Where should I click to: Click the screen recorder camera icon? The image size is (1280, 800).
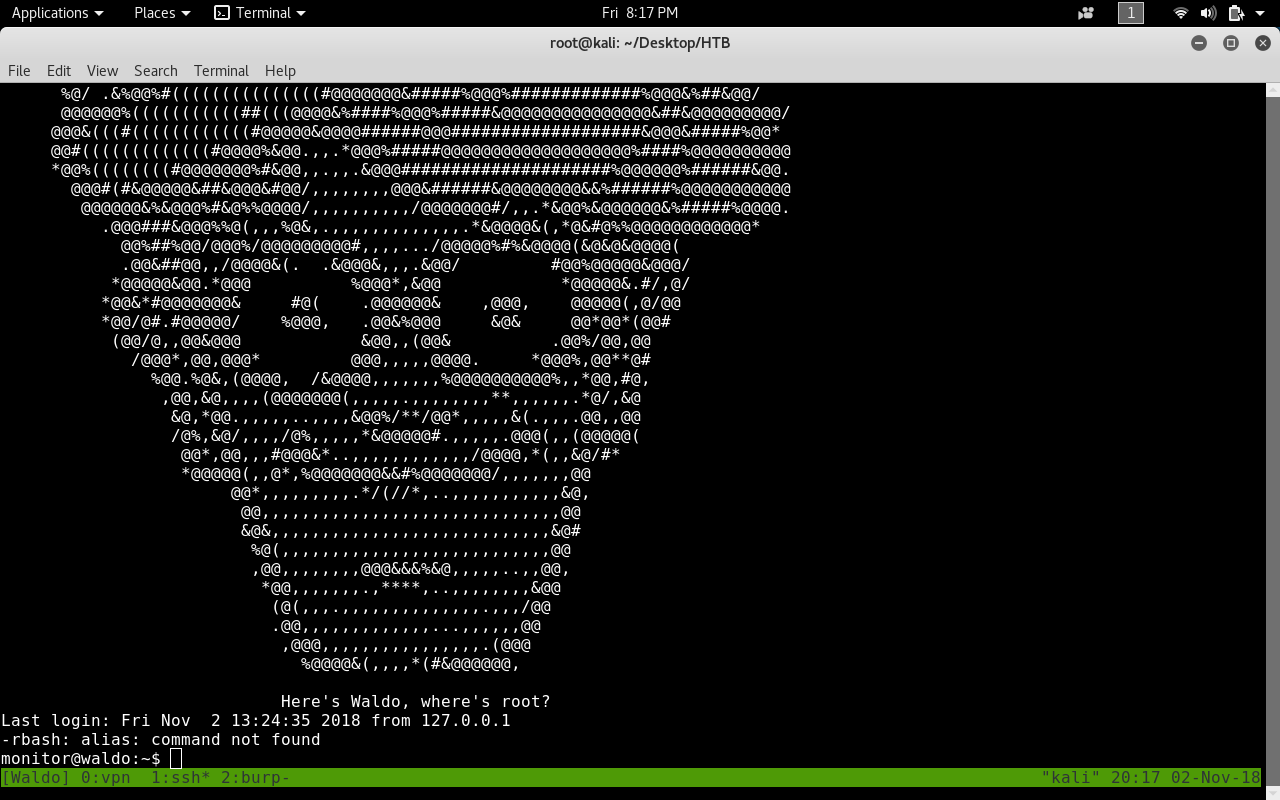(1086, 13)
